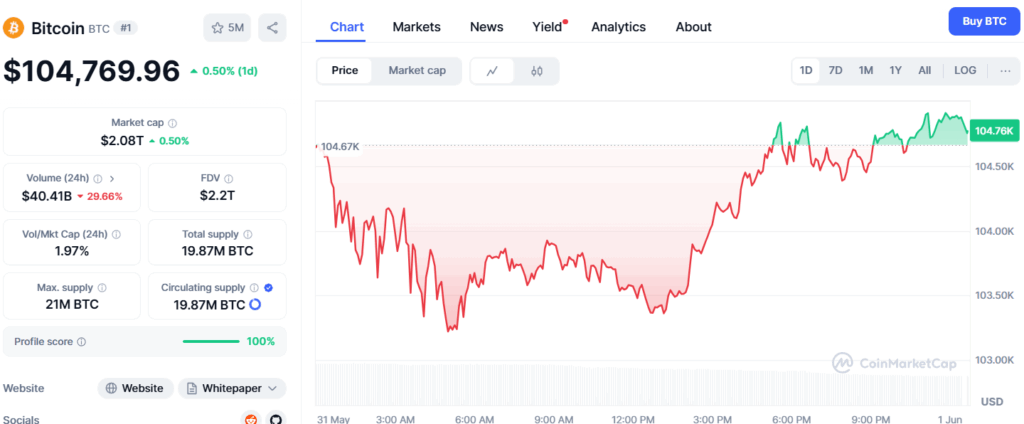
Task: Switch to line chart view icon
Action: (492, 71)
